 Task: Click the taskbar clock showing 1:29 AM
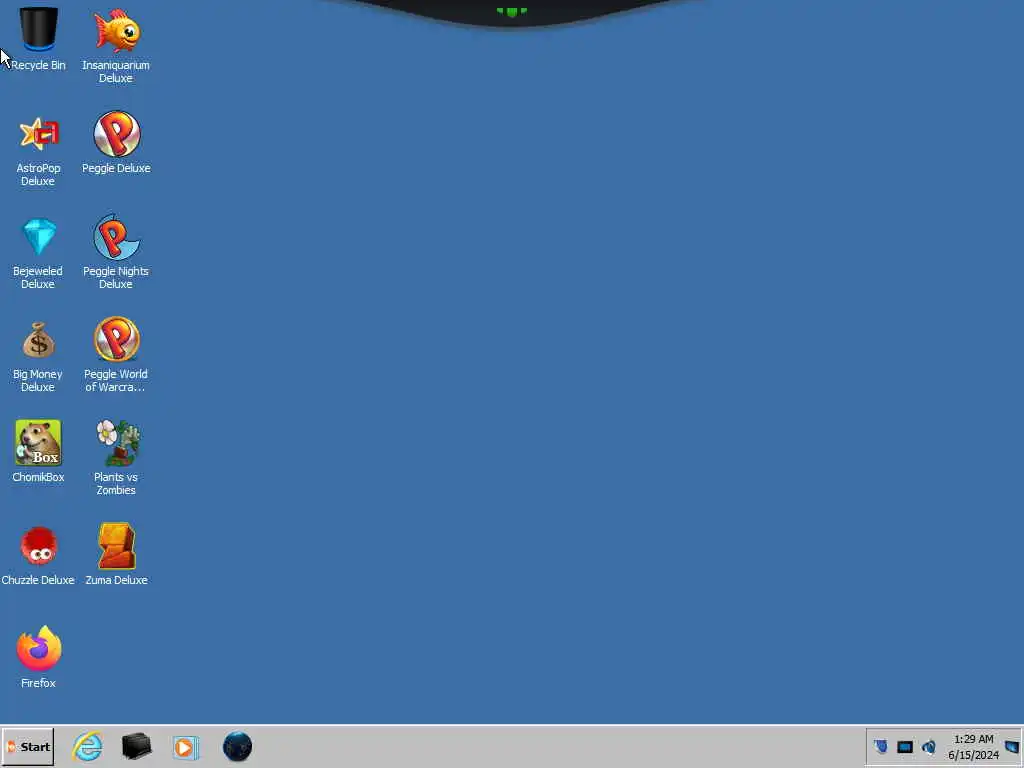[973, 747]
